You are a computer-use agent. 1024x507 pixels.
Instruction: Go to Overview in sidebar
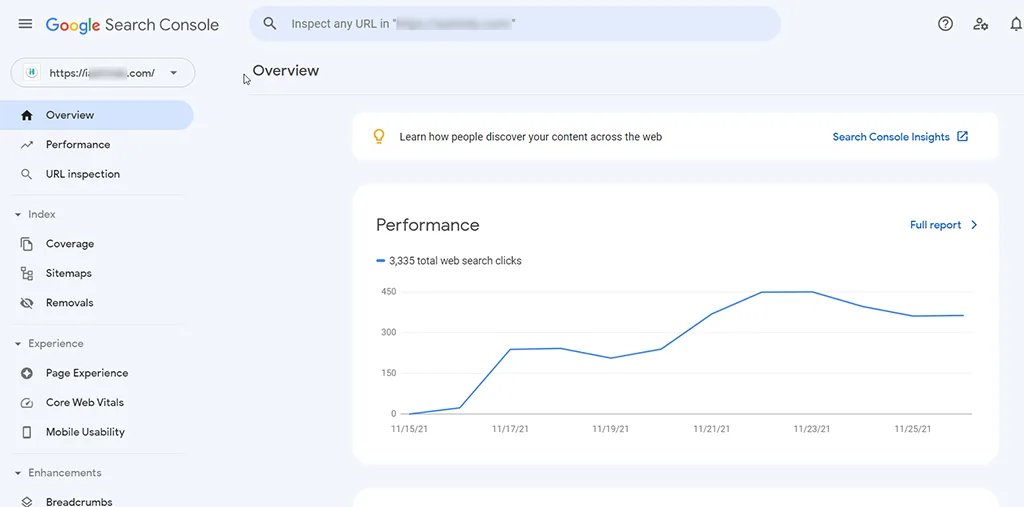97,115
